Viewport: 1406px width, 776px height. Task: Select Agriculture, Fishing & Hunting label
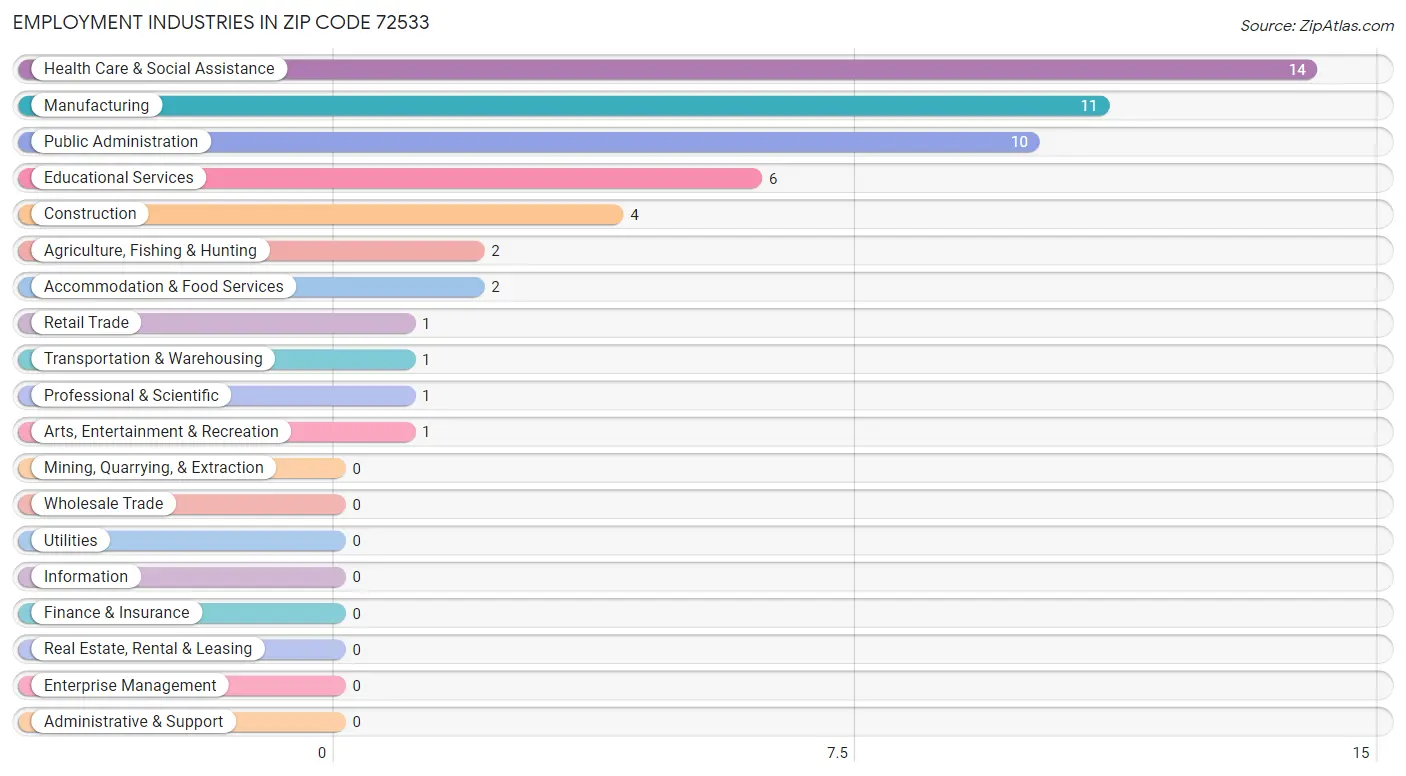point(150,251)
